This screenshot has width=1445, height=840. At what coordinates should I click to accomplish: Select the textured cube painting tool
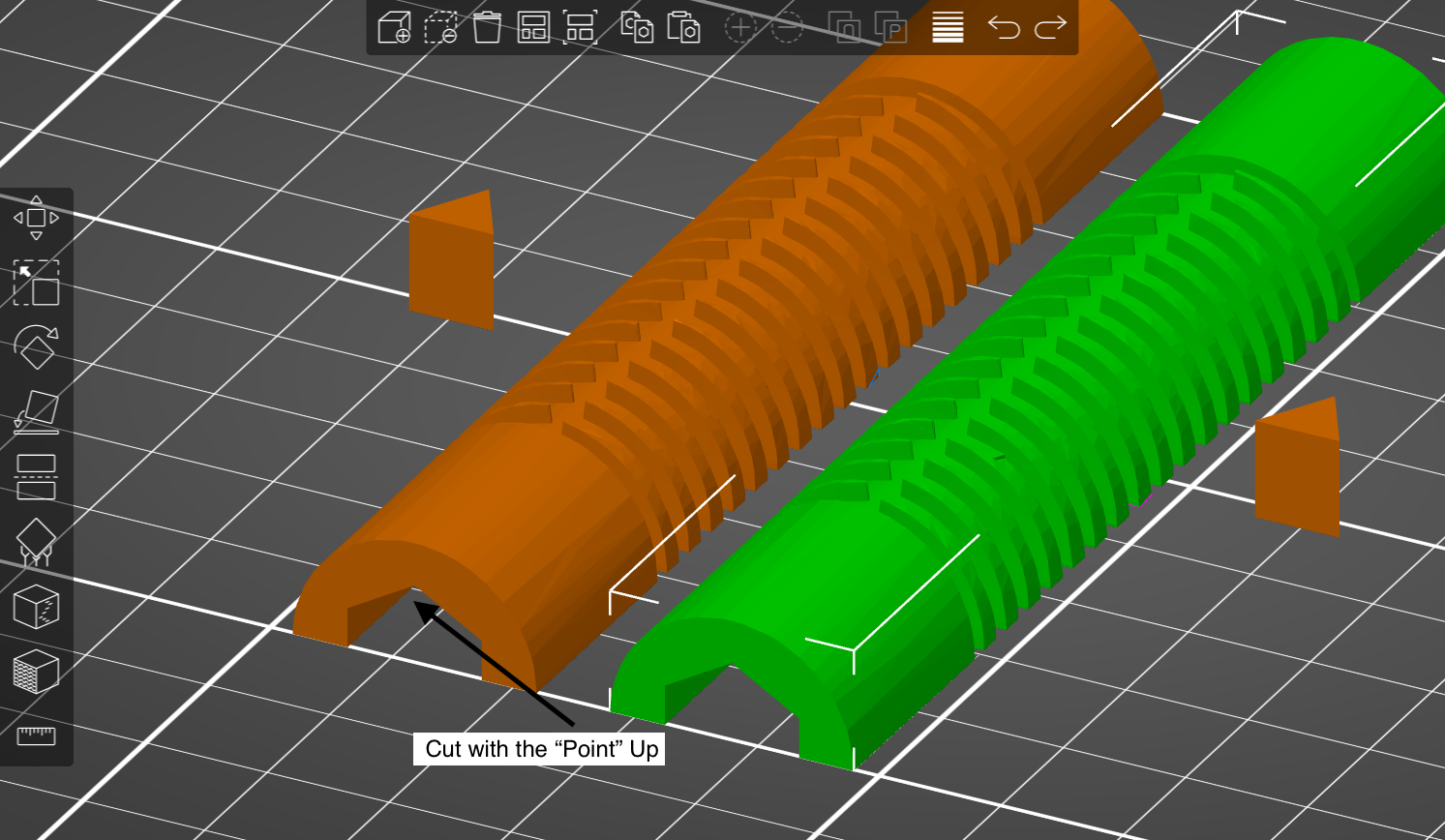36,672
